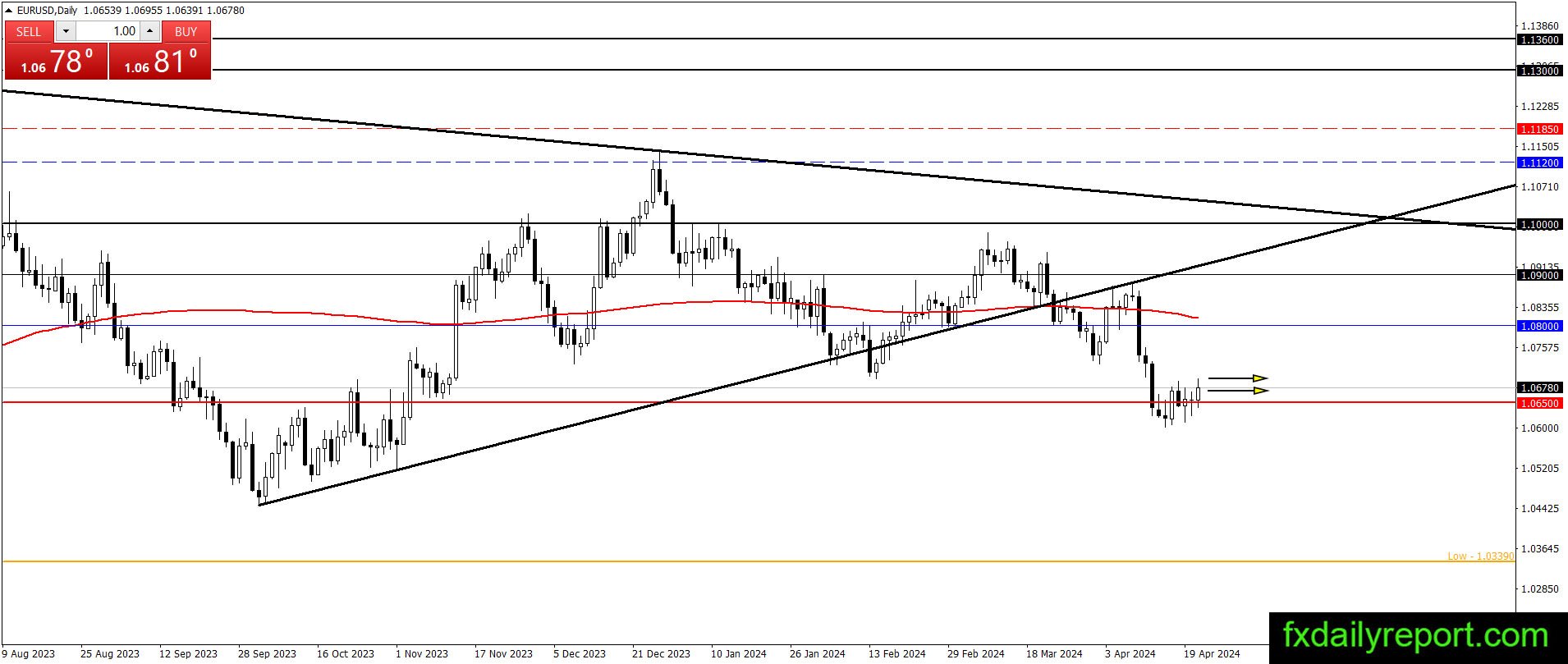Increase trade volume with the up arrow
Image resolution: width=1568 pixels, height=664 pixels.
coord(149,31)
